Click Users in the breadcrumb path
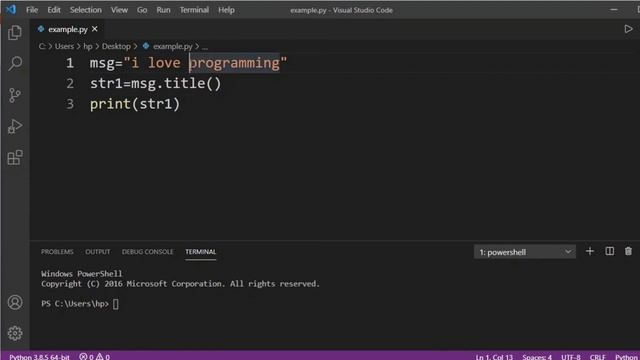Viewport: 640px width, 360px height. 64,46
